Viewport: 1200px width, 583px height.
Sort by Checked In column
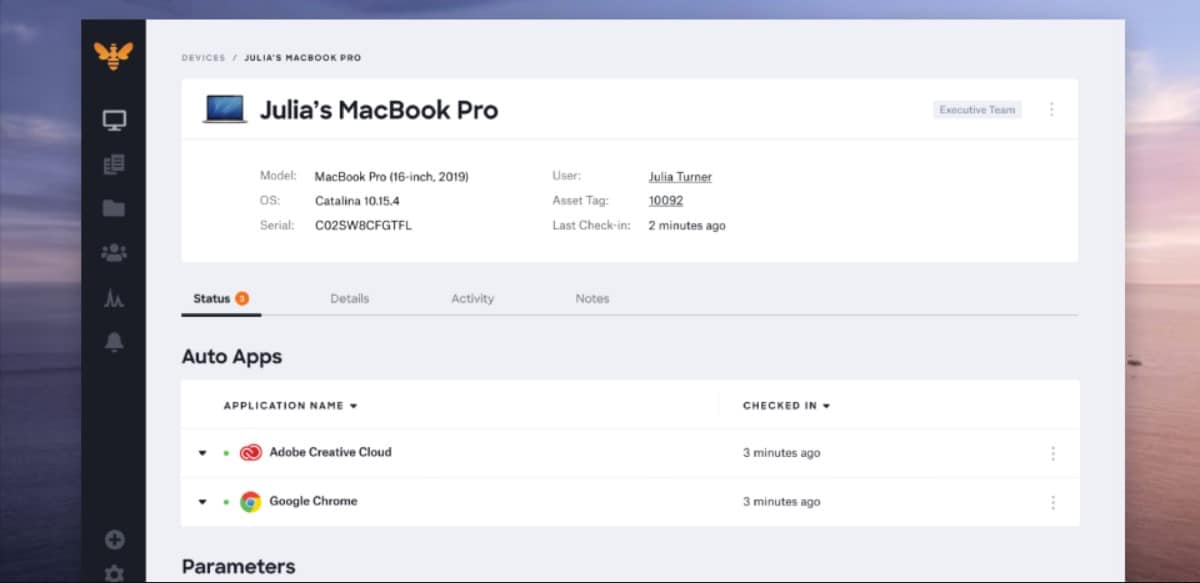[787, 406]
